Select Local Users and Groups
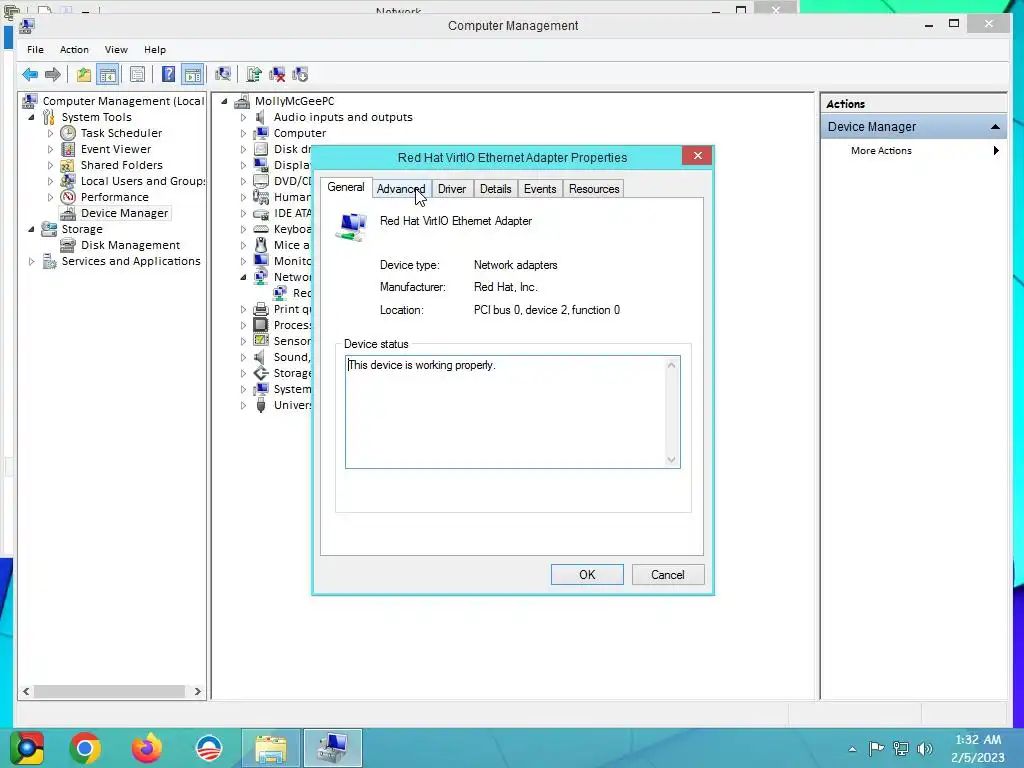The width and height of the screenshot is (1024, 768). [143, 181]
